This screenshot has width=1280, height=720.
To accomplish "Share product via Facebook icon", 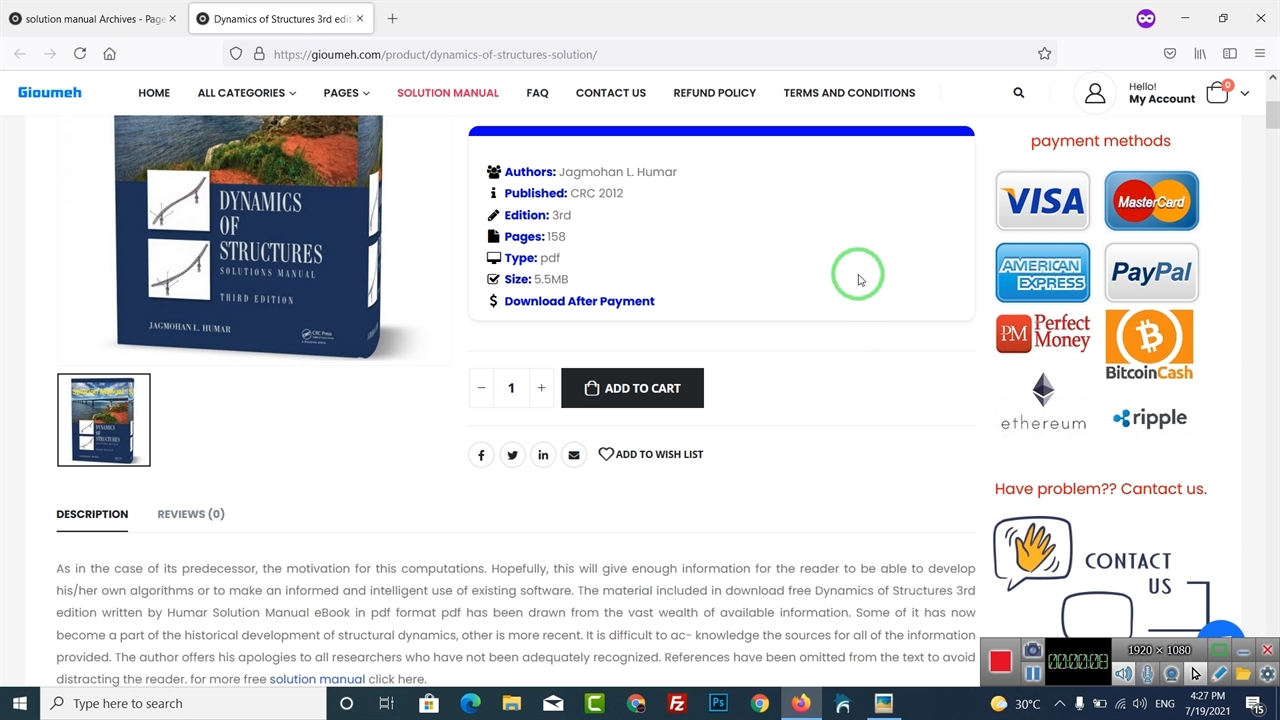I will click(481, 455).
